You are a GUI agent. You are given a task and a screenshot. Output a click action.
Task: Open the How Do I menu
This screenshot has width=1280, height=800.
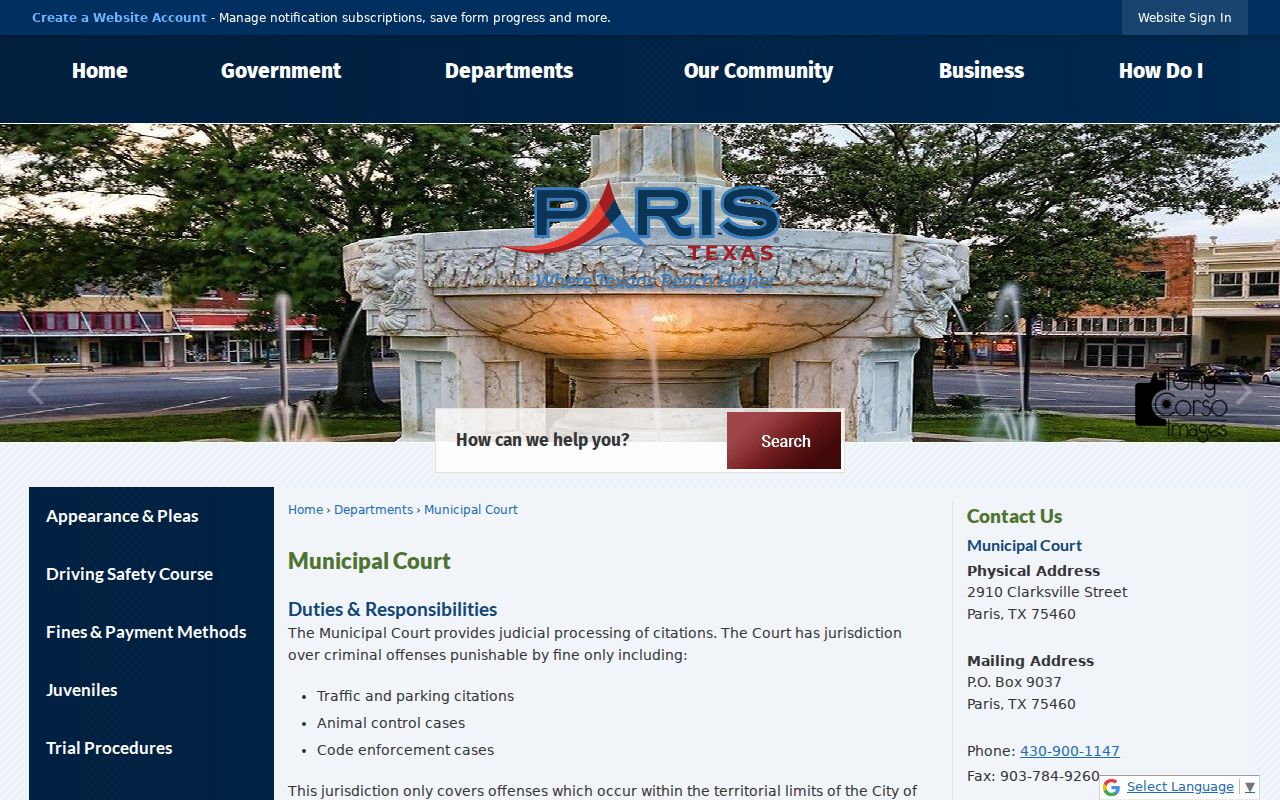pyautogui.click(x=1161, y=71)
